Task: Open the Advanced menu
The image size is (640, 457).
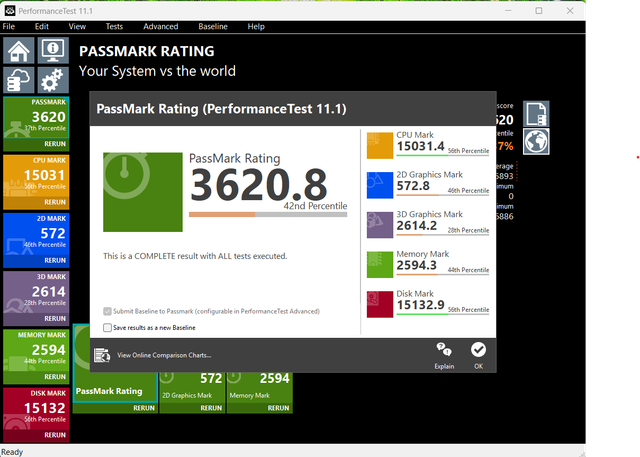Action: pos(160,26)
